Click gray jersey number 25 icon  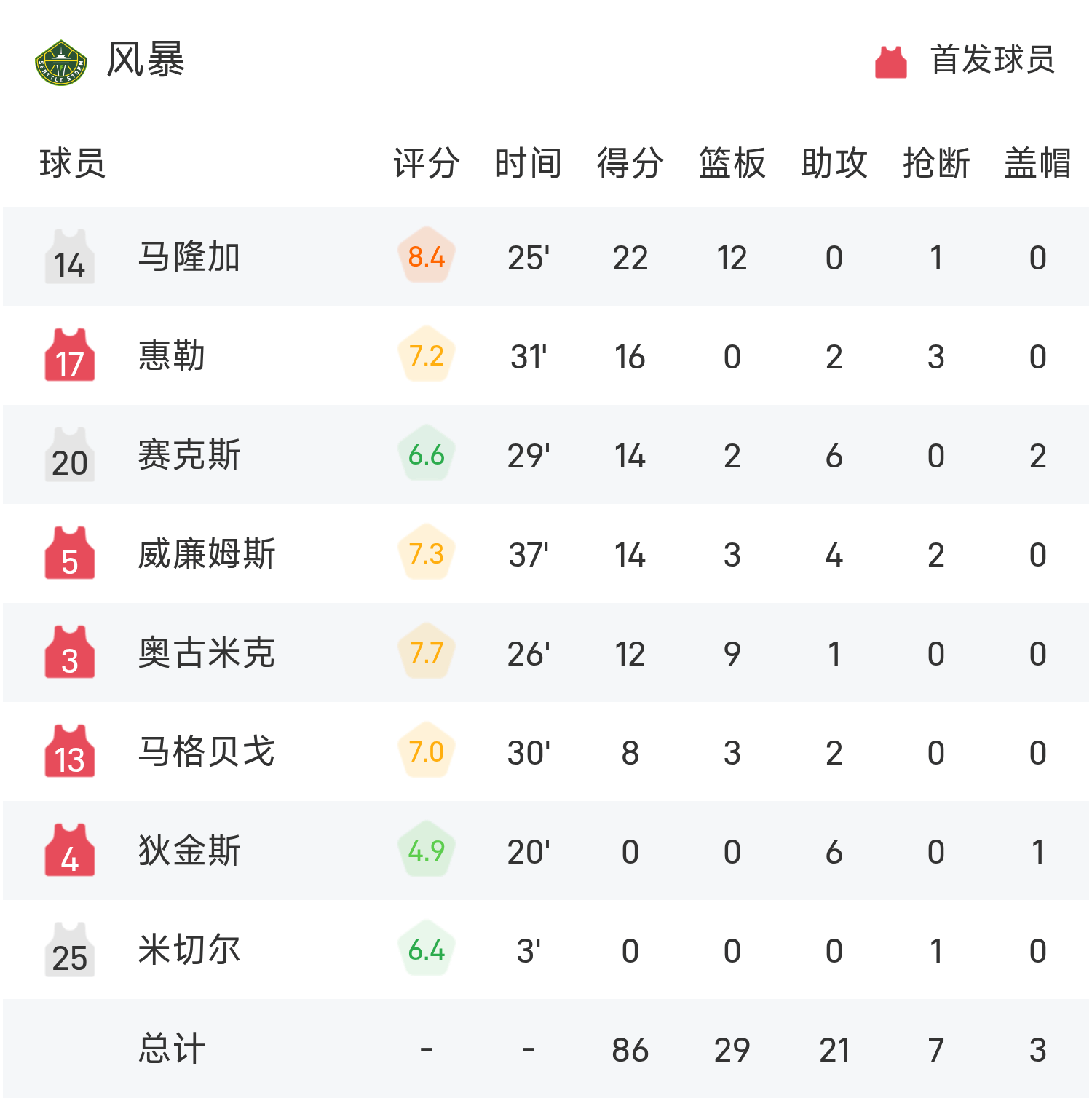tap(70, 950)
